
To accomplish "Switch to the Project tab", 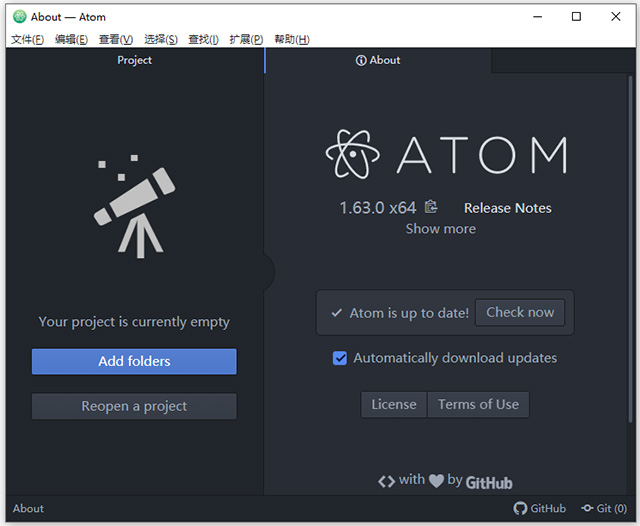I will [135, 60].
